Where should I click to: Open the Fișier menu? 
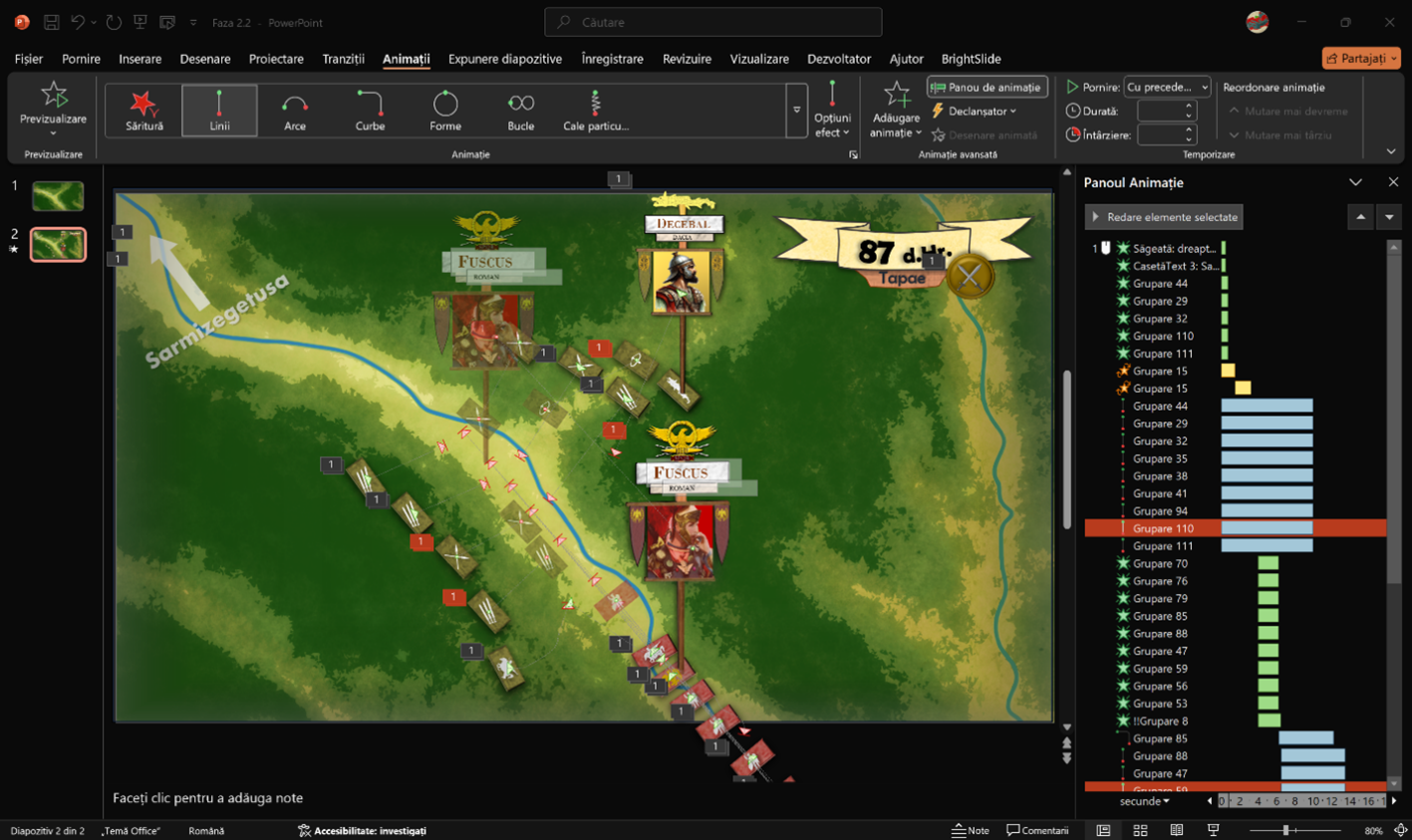[29, 59]
